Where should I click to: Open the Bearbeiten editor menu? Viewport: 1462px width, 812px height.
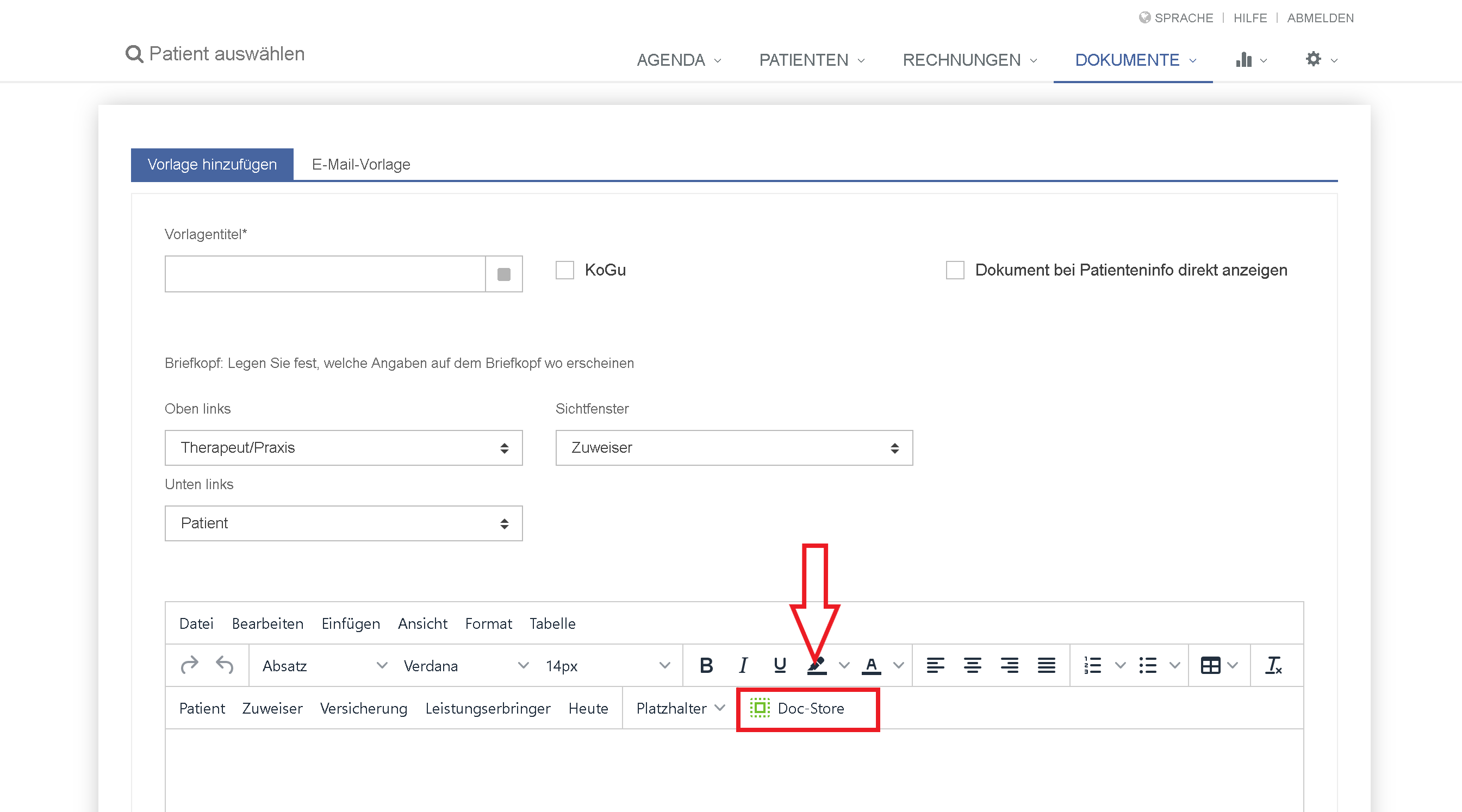pos(268,623)
